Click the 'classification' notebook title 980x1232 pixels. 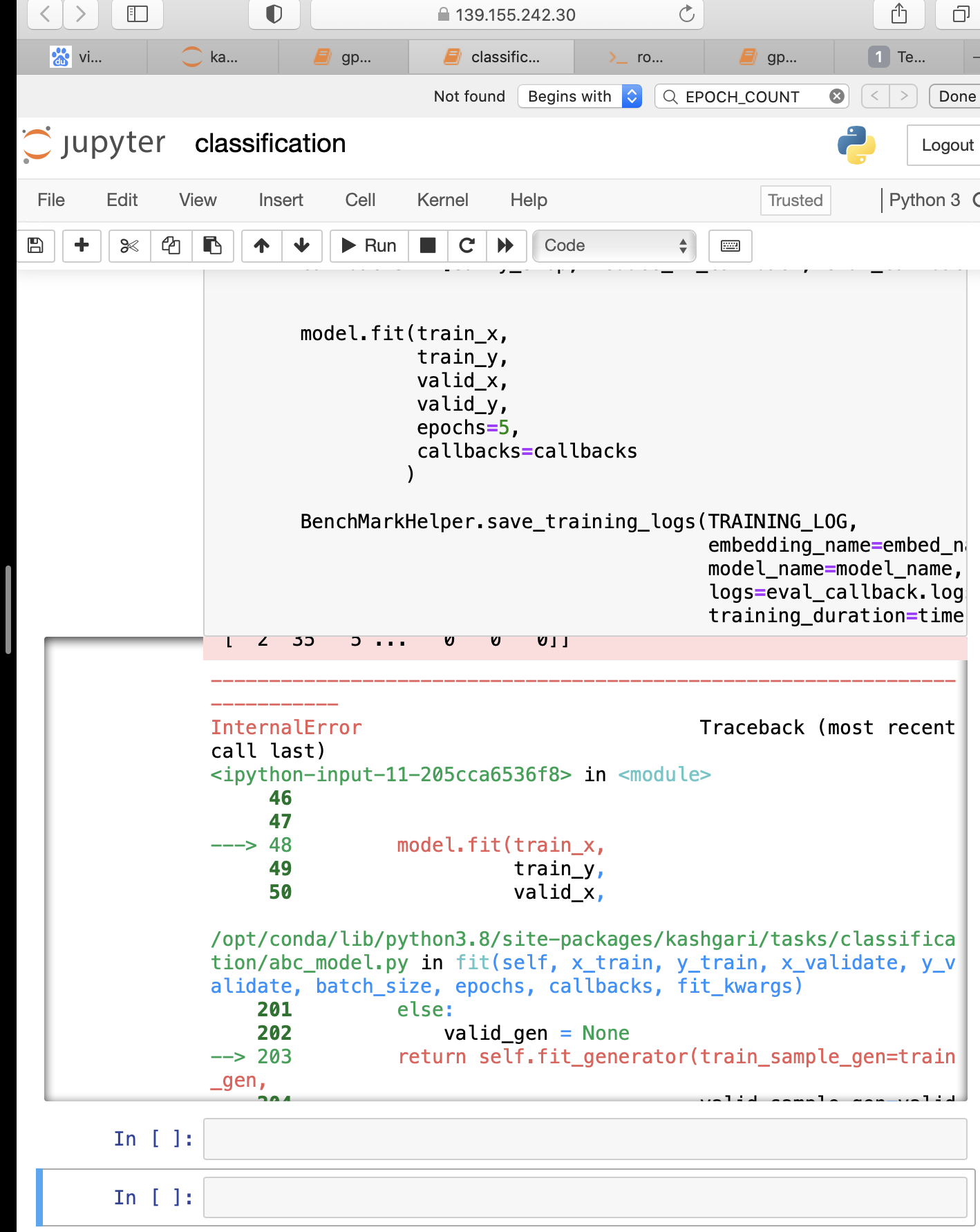click(270, 144)
